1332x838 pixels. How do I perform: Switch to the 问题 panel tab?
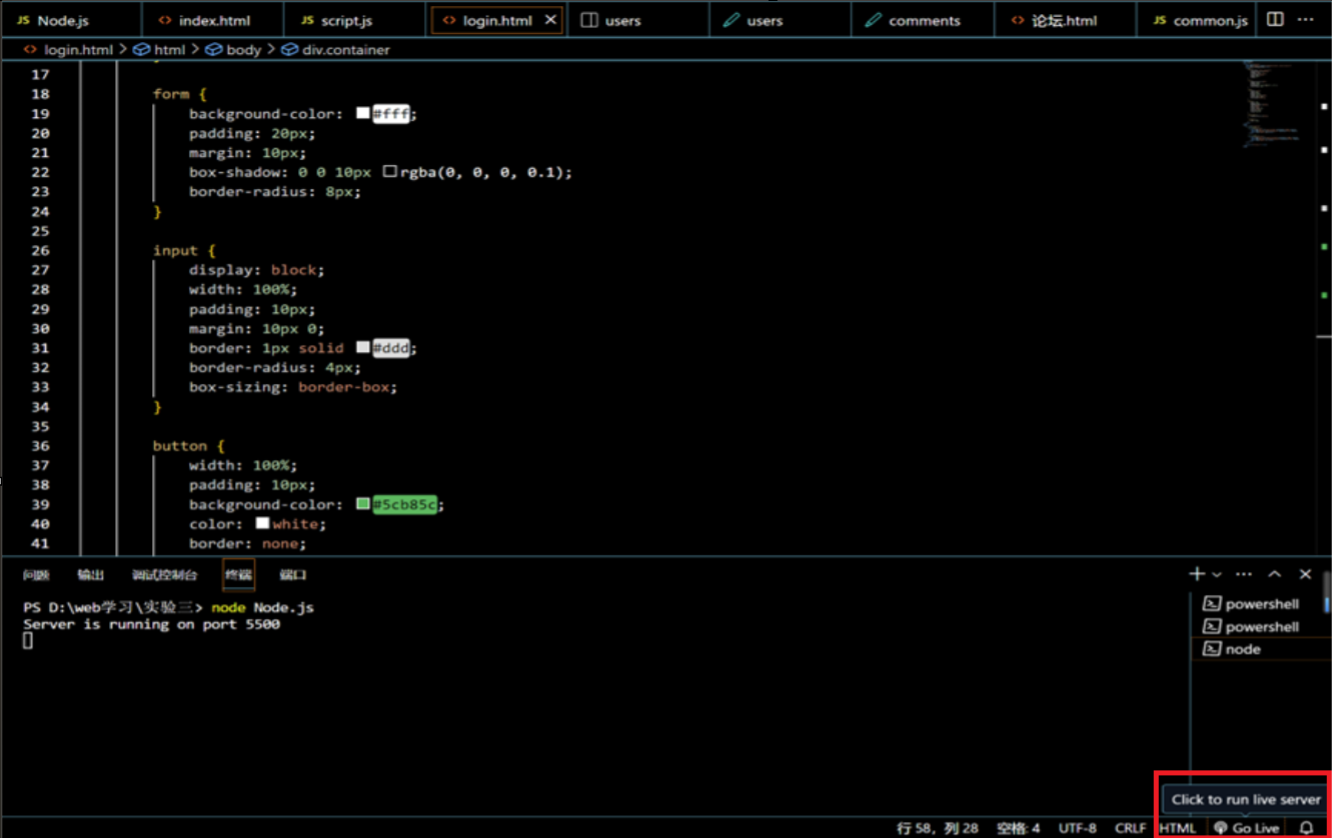pos(36,575)
